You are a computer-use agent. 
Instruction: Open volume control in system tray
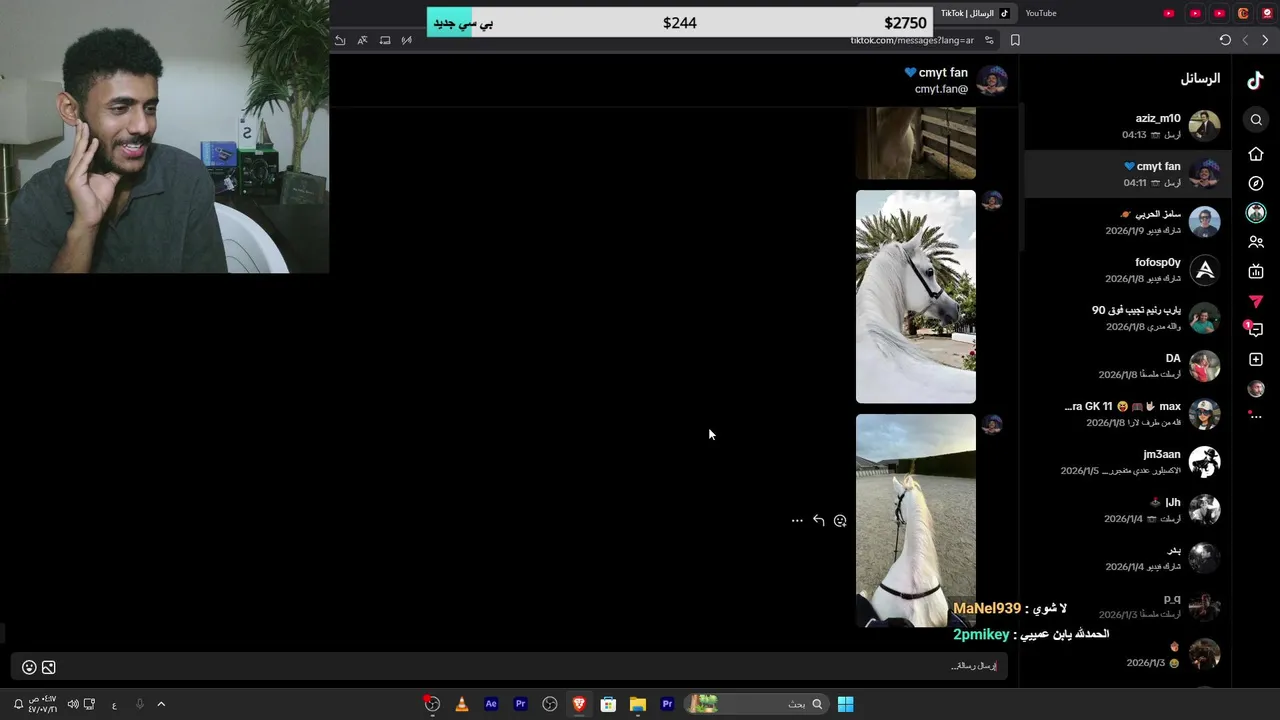(x=73, y=704)
